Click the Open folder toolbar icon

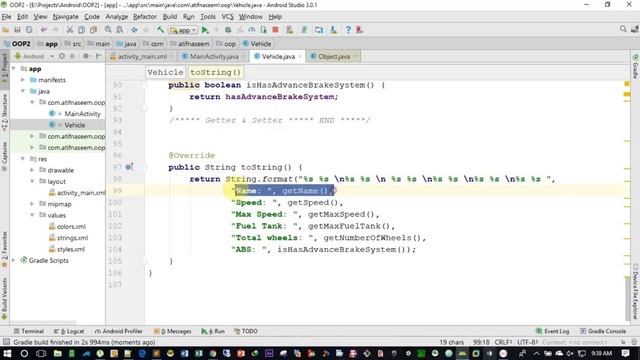(x=6, y=30)
